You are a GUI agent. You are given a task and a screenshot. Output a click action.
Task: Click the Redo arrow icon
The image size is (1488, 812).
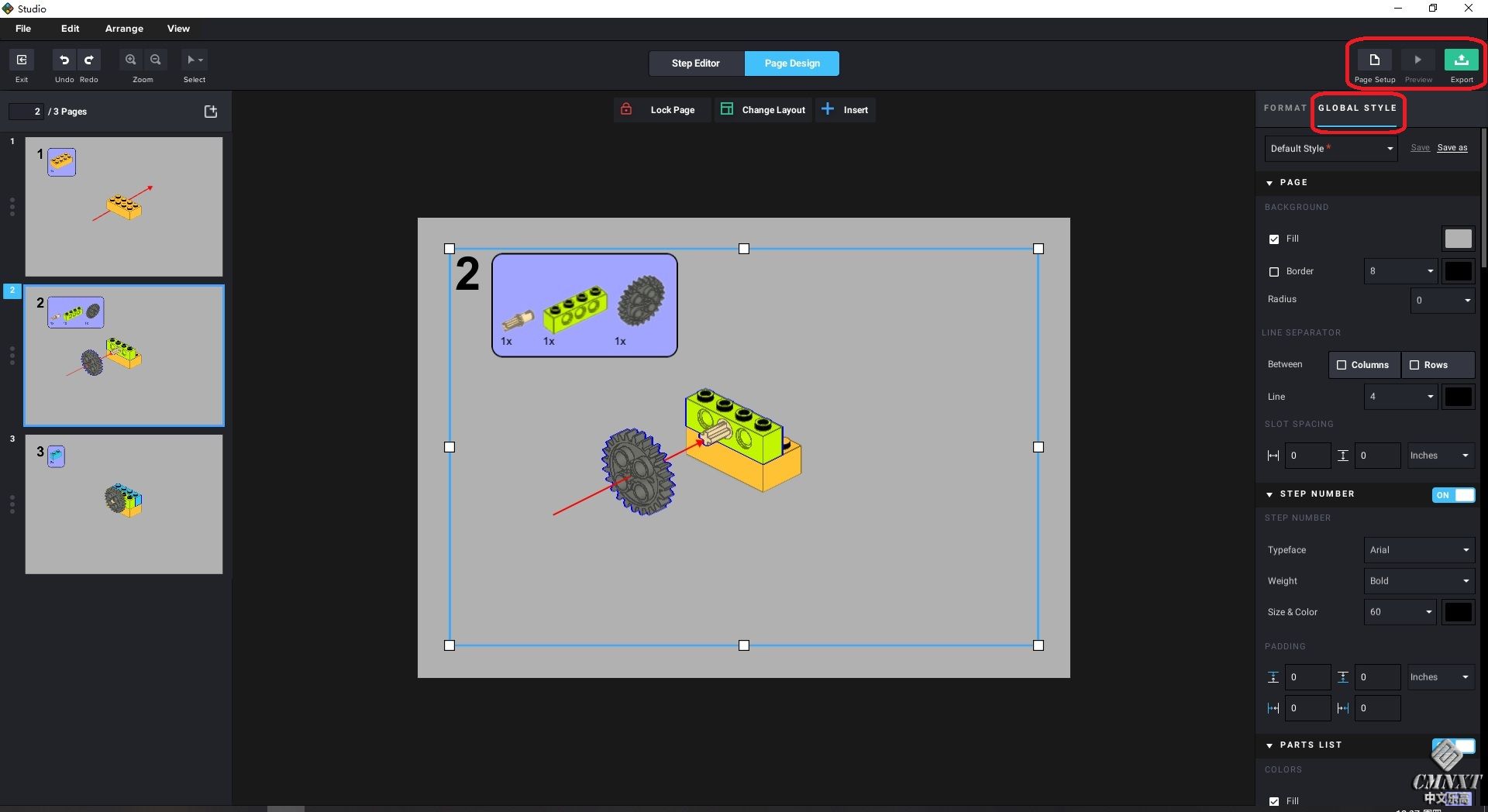click(89, 60)
